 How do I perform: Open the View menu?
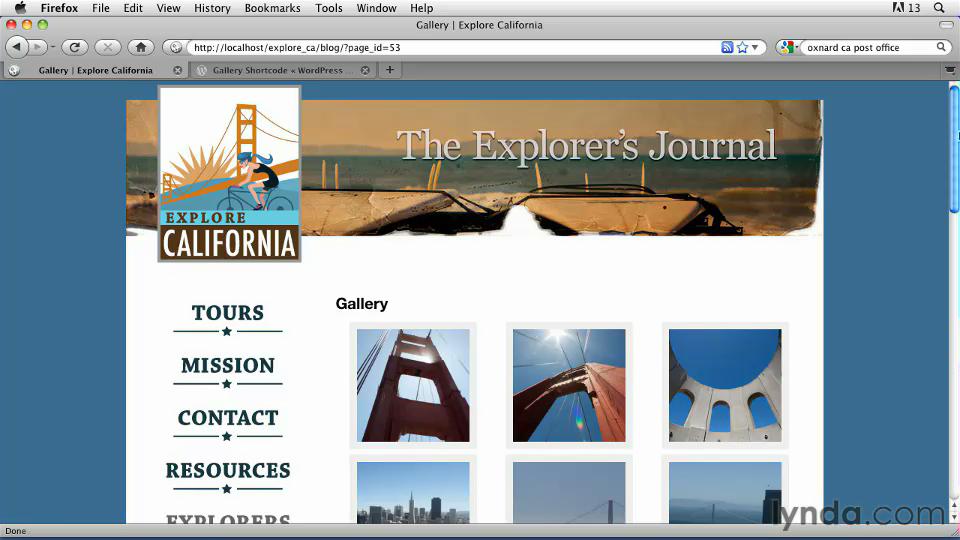click(x=168, y=8)
